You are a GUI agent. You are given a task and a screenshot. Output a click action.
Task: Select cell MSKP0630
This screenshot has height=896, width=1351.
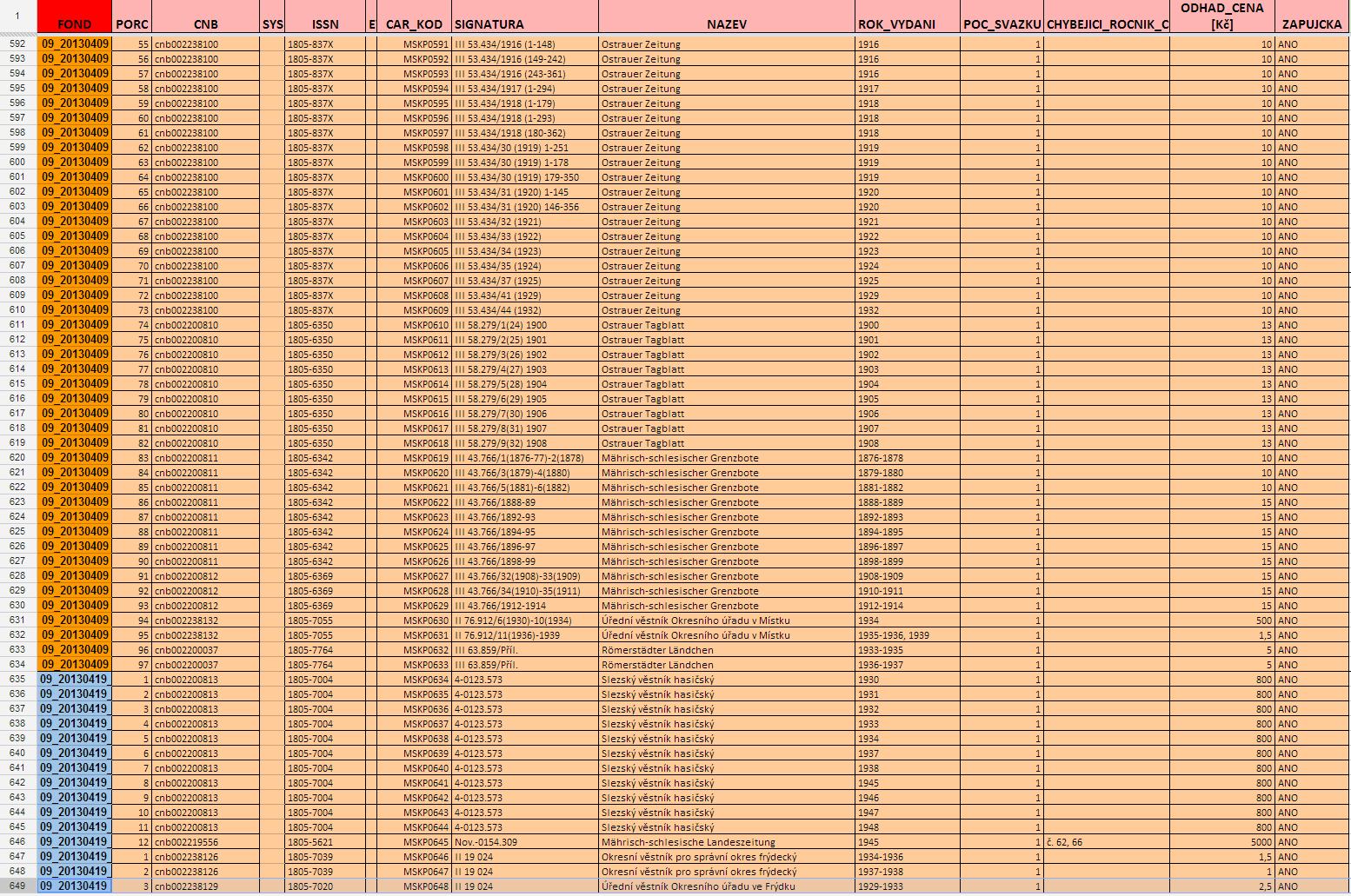tap(414, 621)
